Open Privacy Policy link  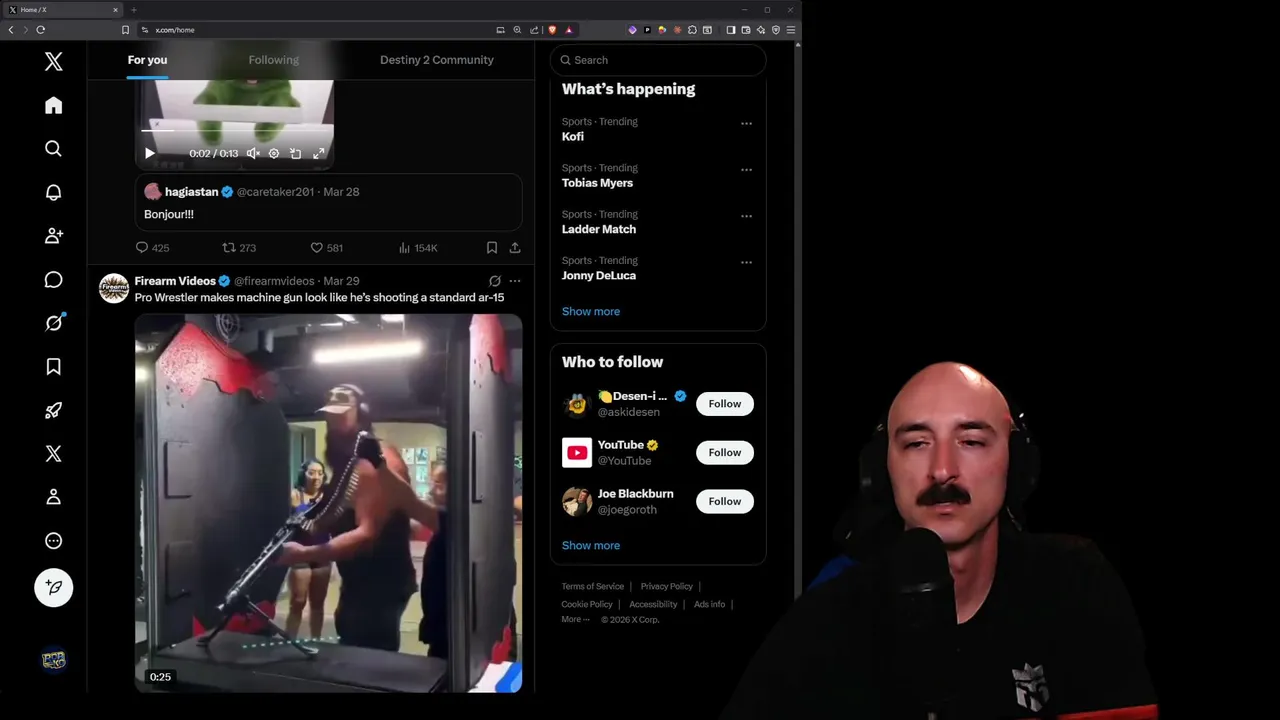pyautogui.click(x=667, y=586)
